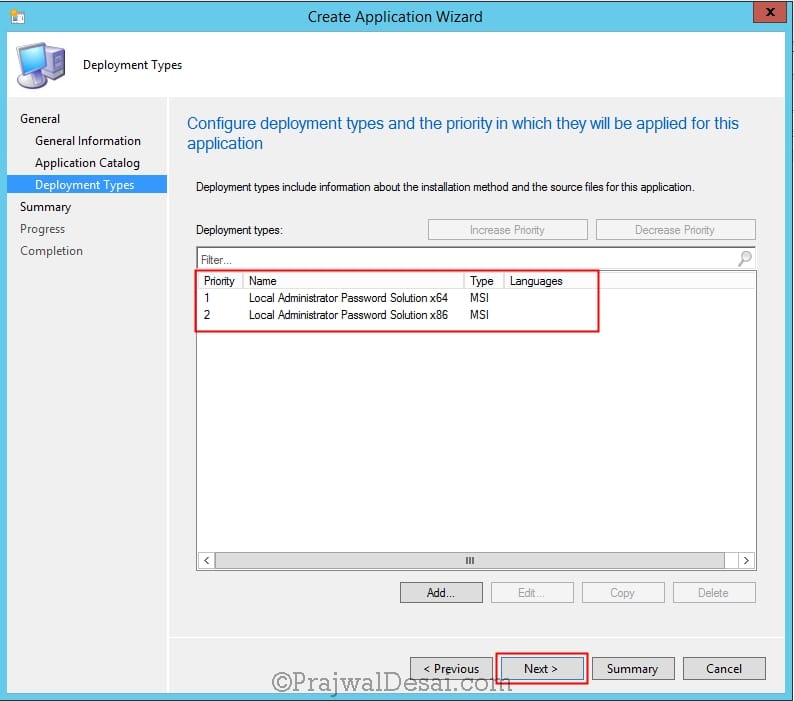Go to General Information step
Image resolution: width=794 pixels, height=701 pixels.
(x=88, y=141)
